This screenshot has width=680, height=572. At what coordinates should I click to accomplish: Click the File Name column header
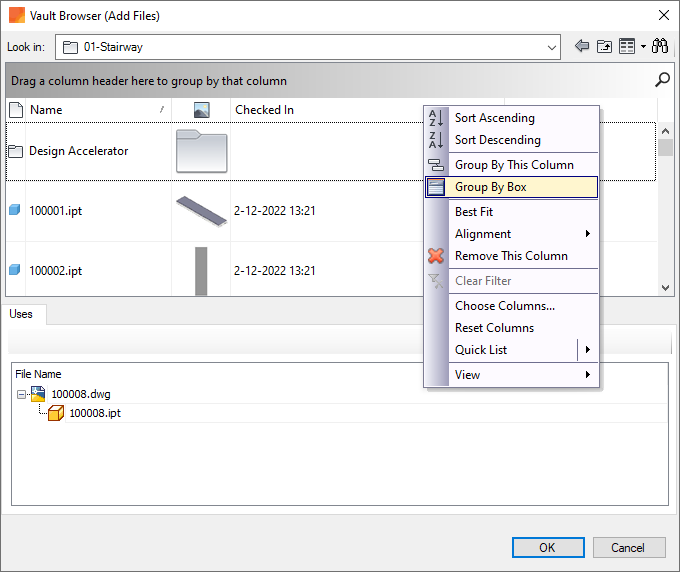click(x=38, y=374)
